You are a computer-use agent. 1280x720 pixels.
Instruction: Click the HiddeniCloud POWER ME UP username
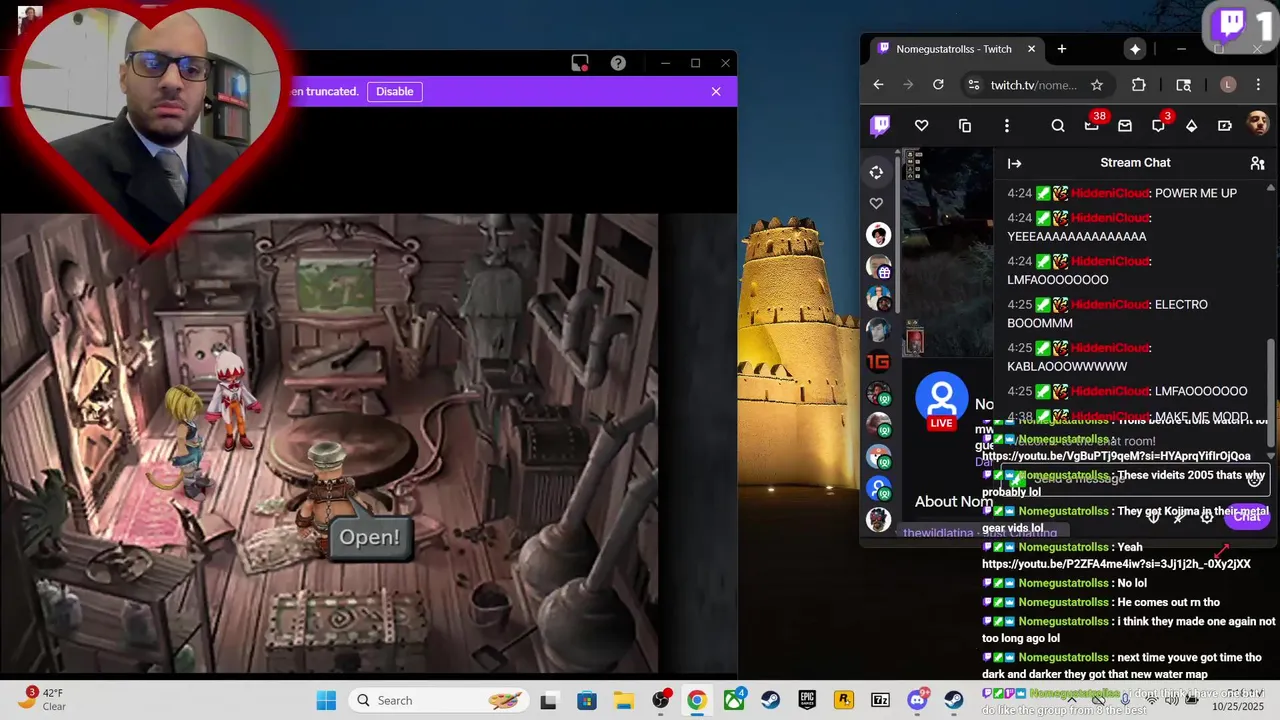1110,193
